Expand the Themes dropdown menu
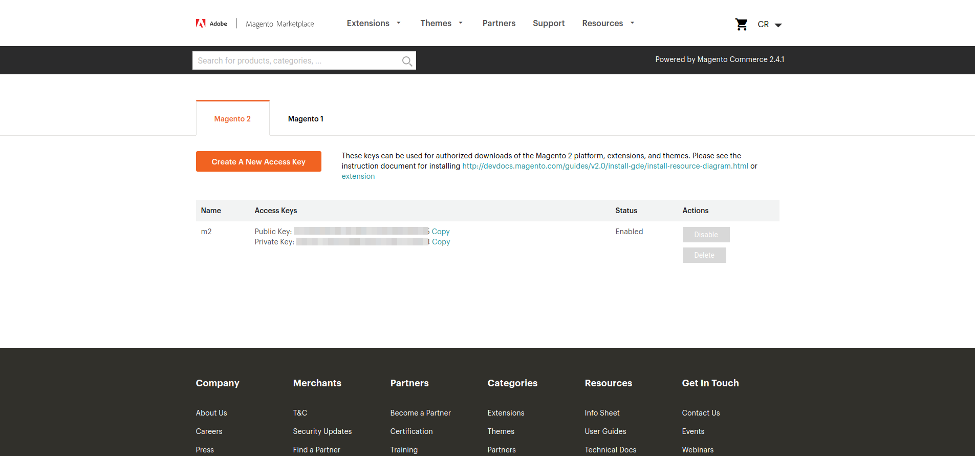This screenshot has height=456, width=977. pyautogui.click(x=441, y=23)
